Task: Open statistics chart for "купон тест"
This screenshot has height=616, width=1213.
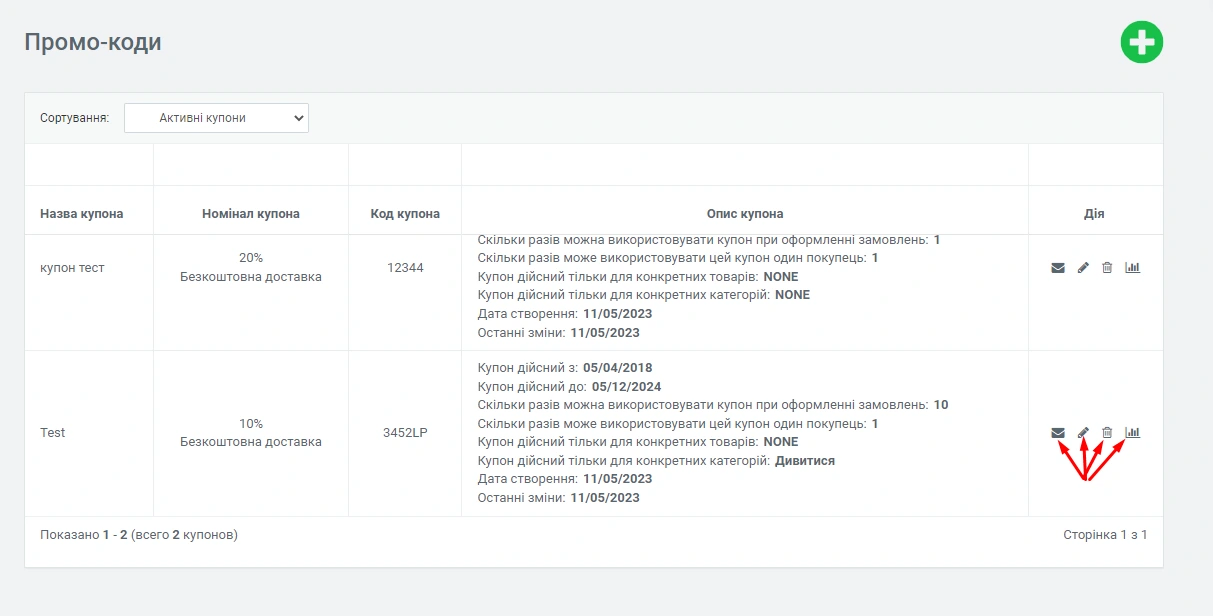Action: click(1132, 267)
